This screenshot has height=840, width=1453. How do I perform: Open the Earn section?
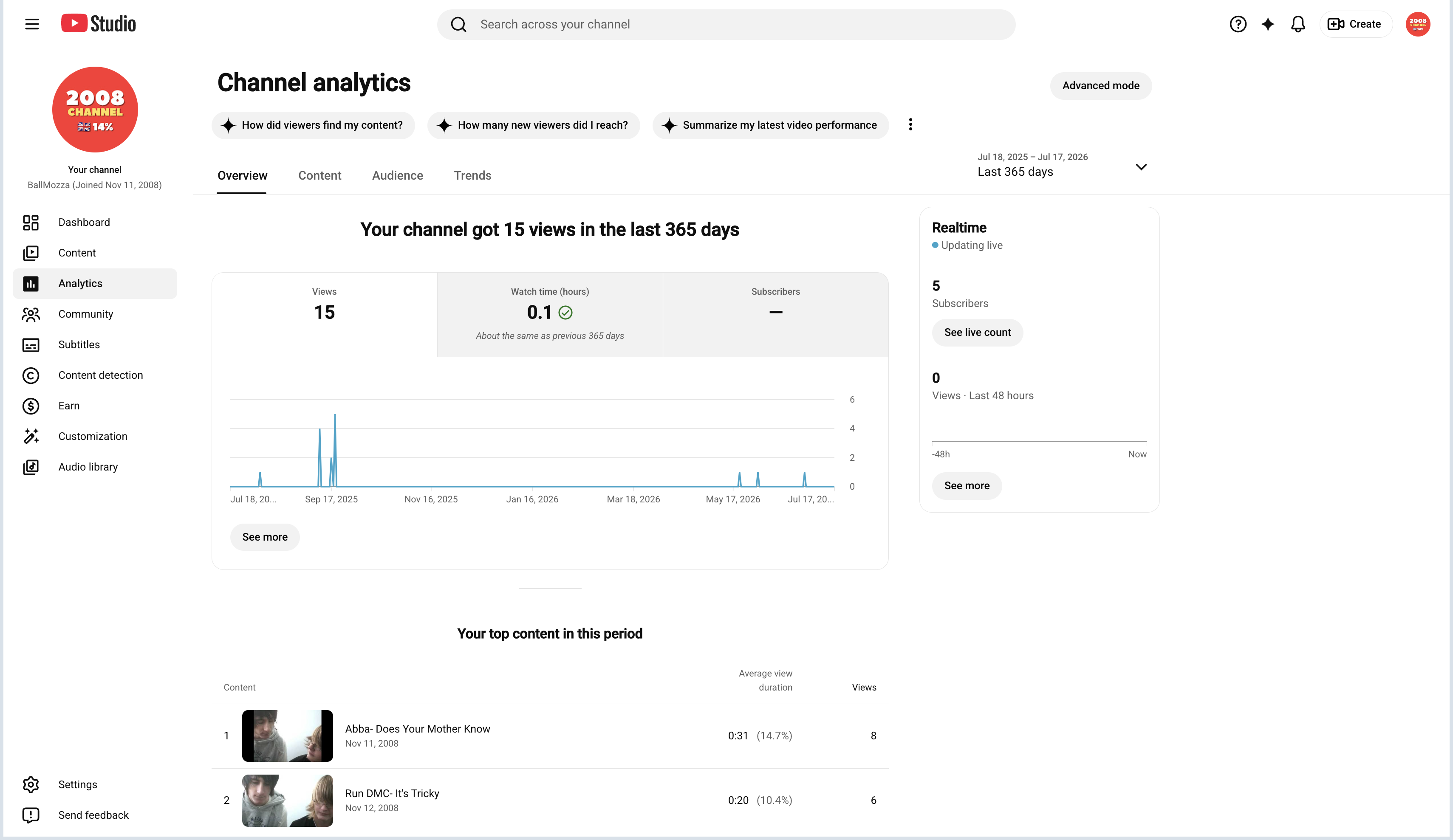(95, 406)
